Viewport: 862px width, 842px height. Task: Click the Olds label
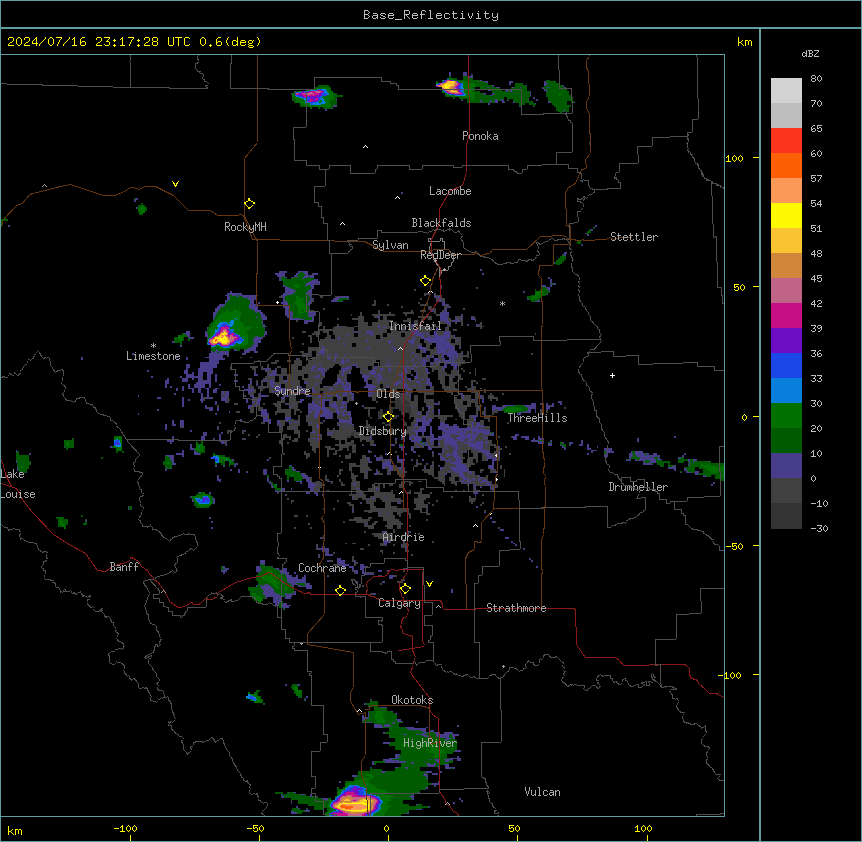tap(388, 394)
